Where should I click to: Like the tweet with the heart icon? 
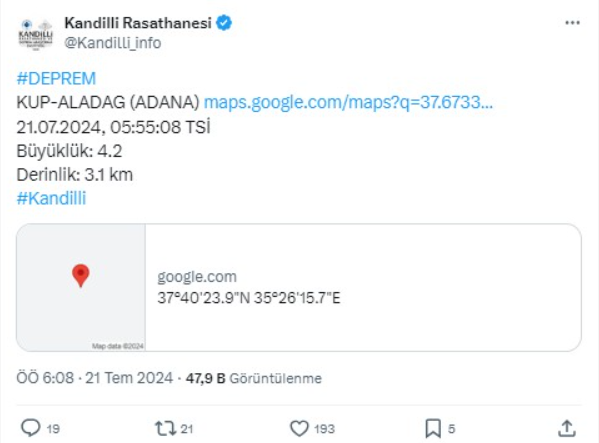point(299,428)
